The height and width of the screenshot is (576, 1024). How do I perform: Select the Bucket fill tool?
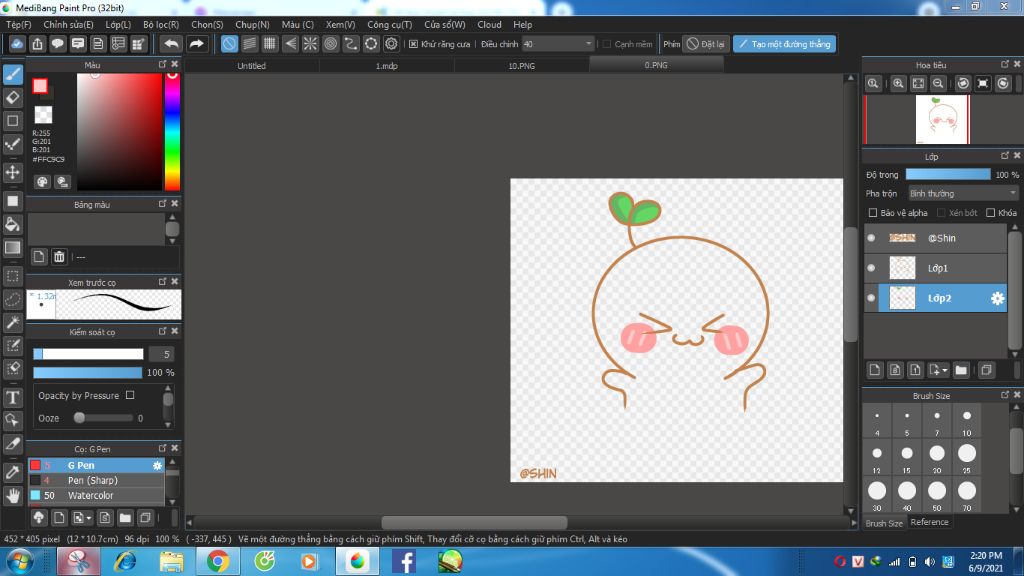click(x=13, y=224)
